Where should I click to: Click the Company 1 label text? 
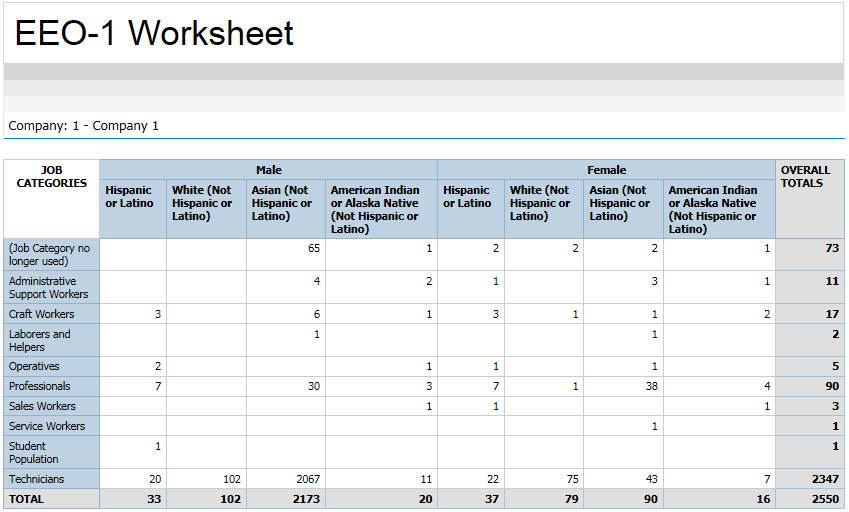click(x=83, y=126)
